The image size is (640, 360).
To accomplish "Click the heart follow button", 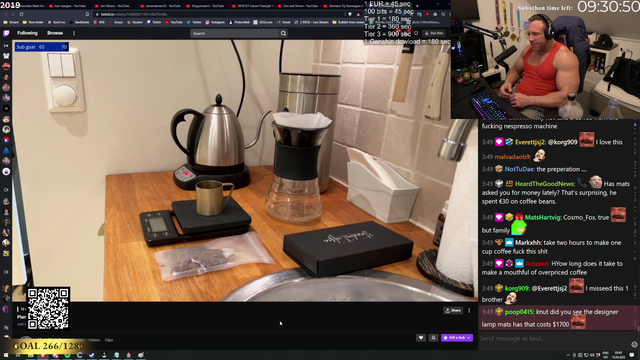I will (421, 338).
